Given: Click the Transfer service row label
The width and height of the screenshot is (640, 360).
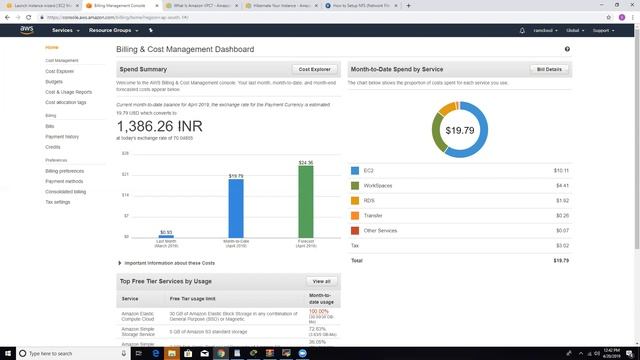Looking at the screenshot, I should (373, 216).
